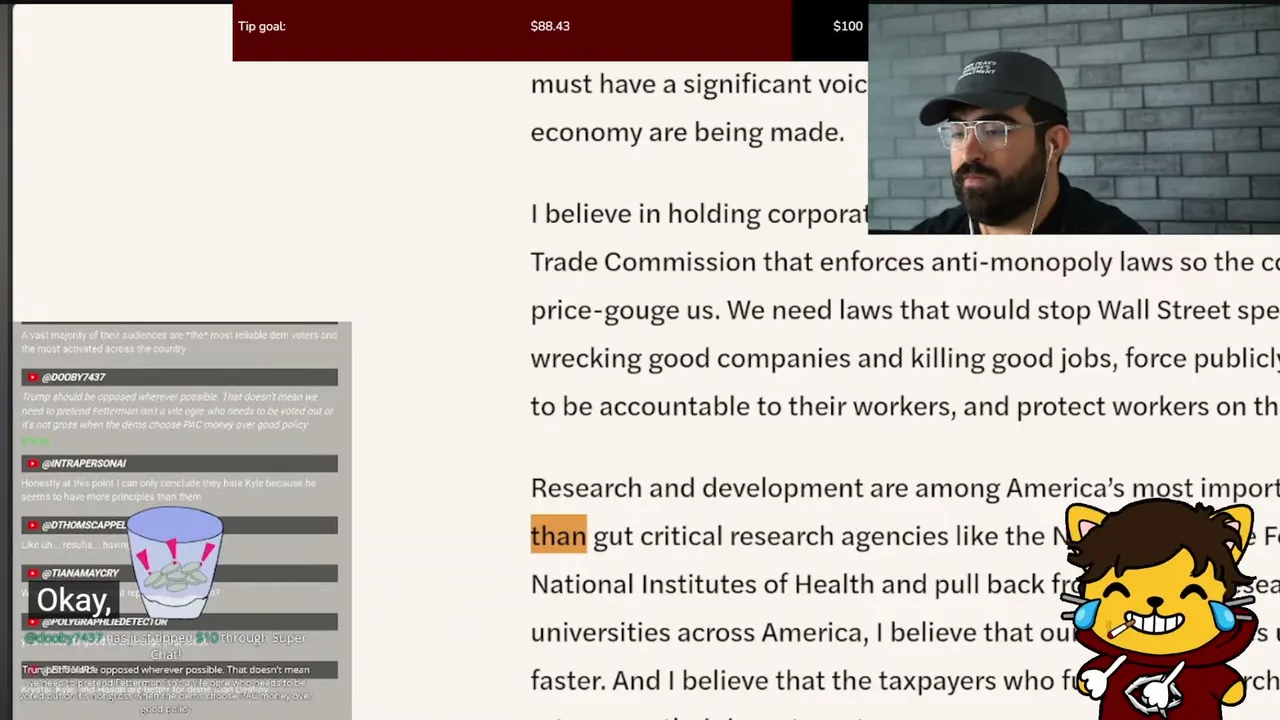Click the $88.43 current tip amount
This screenshot has height=720, width=1280.
(x=550, y=26)
